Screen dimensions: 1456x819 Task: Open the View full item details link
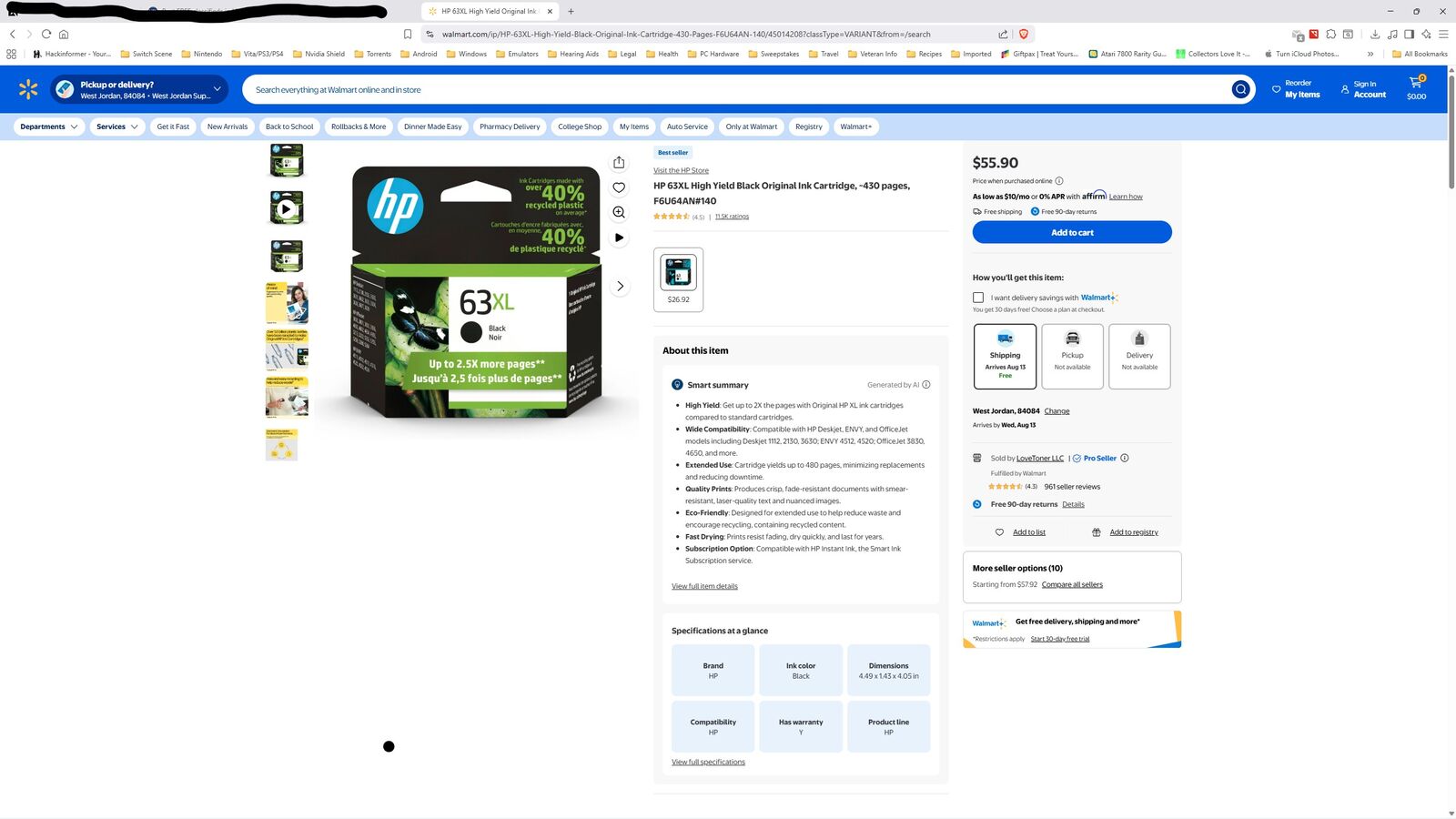(704, 586)
